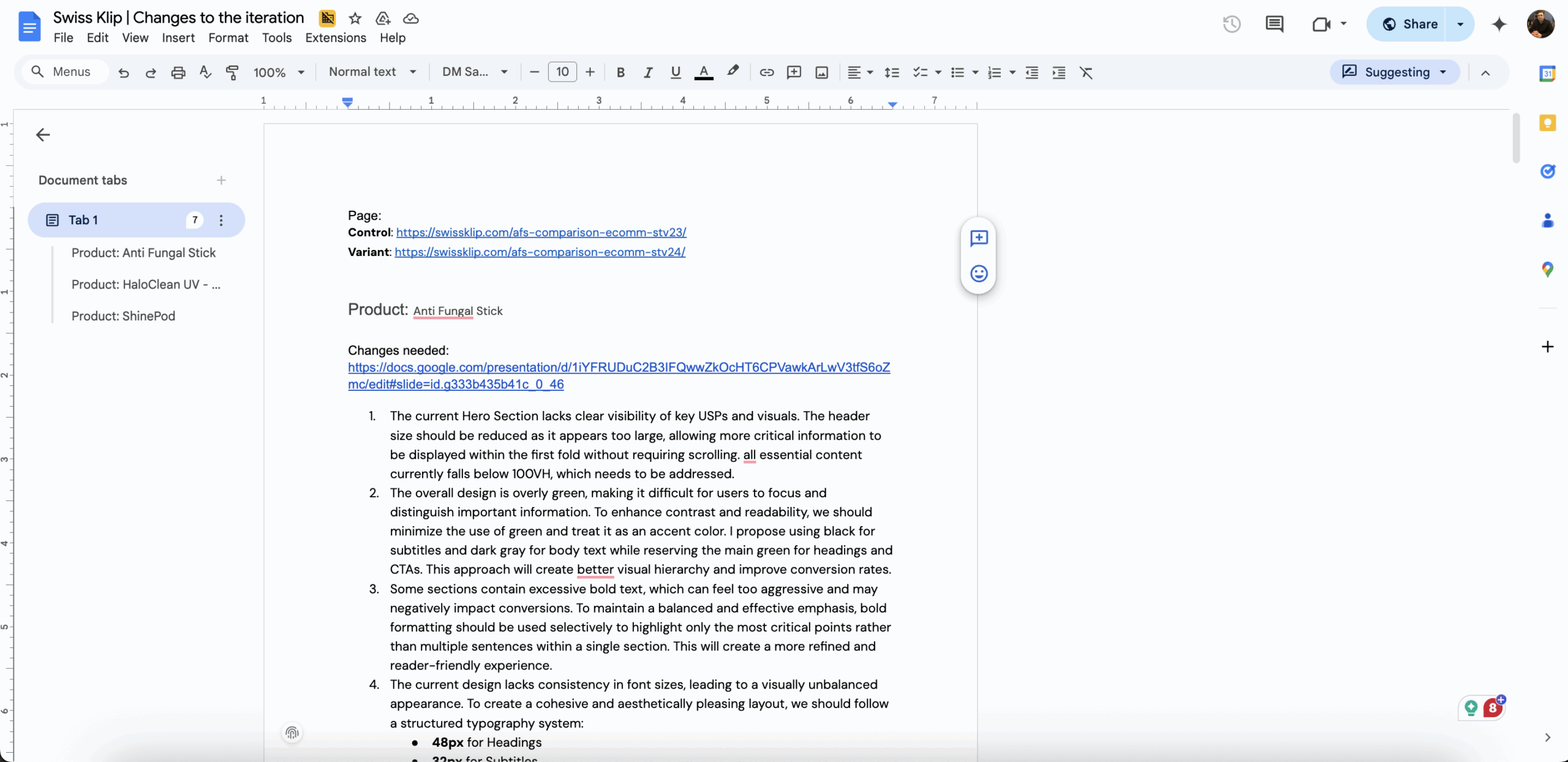Move document using the folder icon
The image size is (1568, 762).
[x=383, y=18]
